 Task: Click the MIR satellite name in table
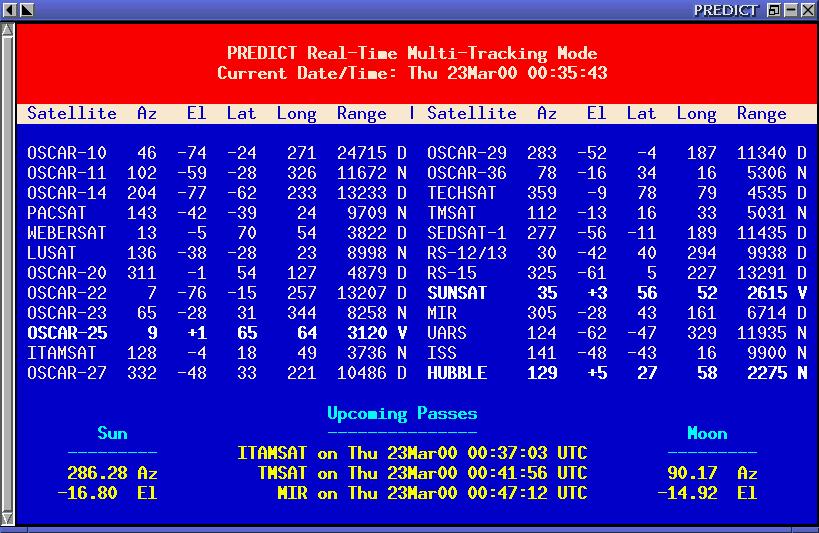pos(442,313)
